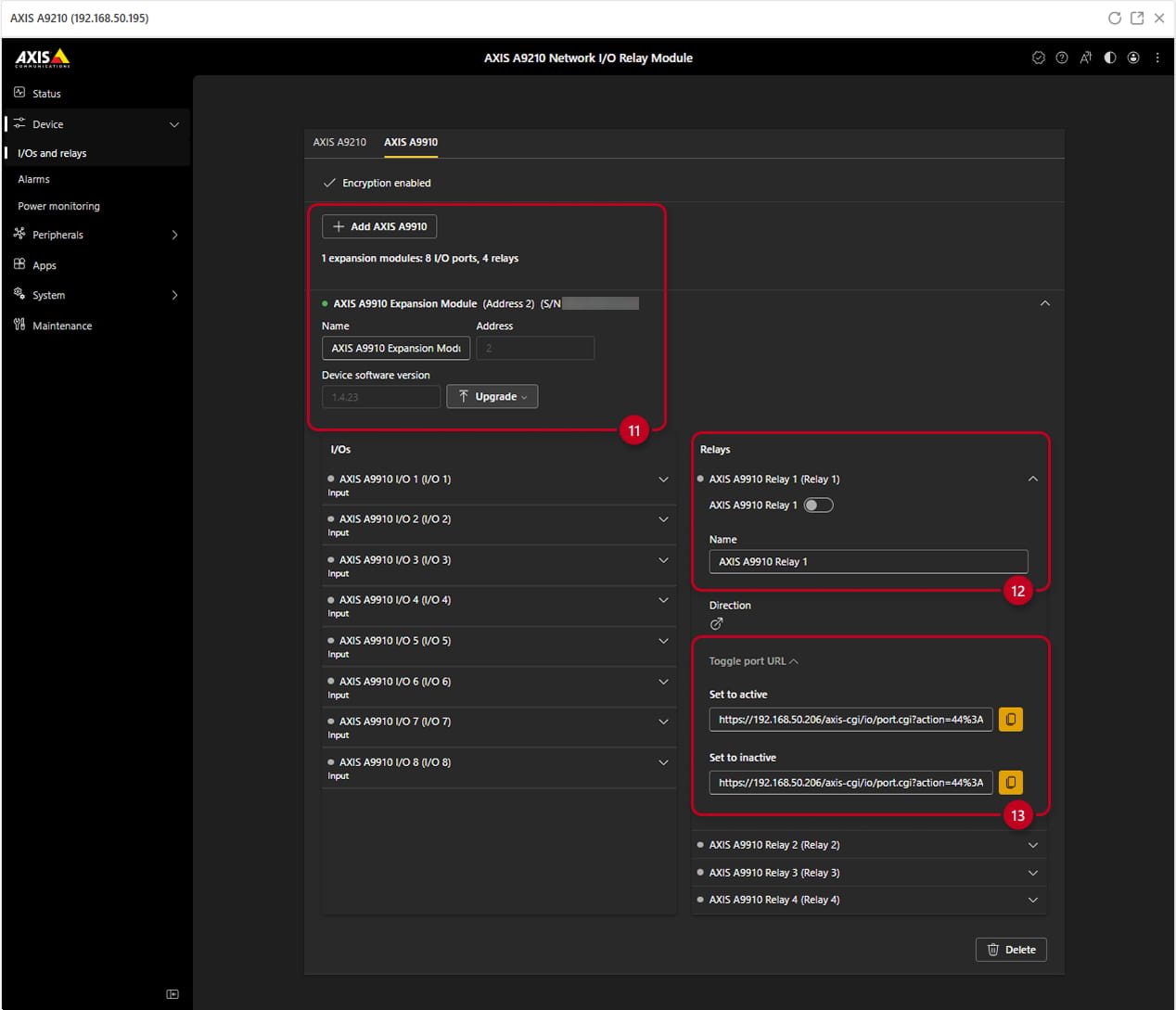Toggle the light/dark theme contrast icon
Image resolution: width=1176 pixels, height=1010 pixels.
pyautogui.click(x=1110, y=58)
